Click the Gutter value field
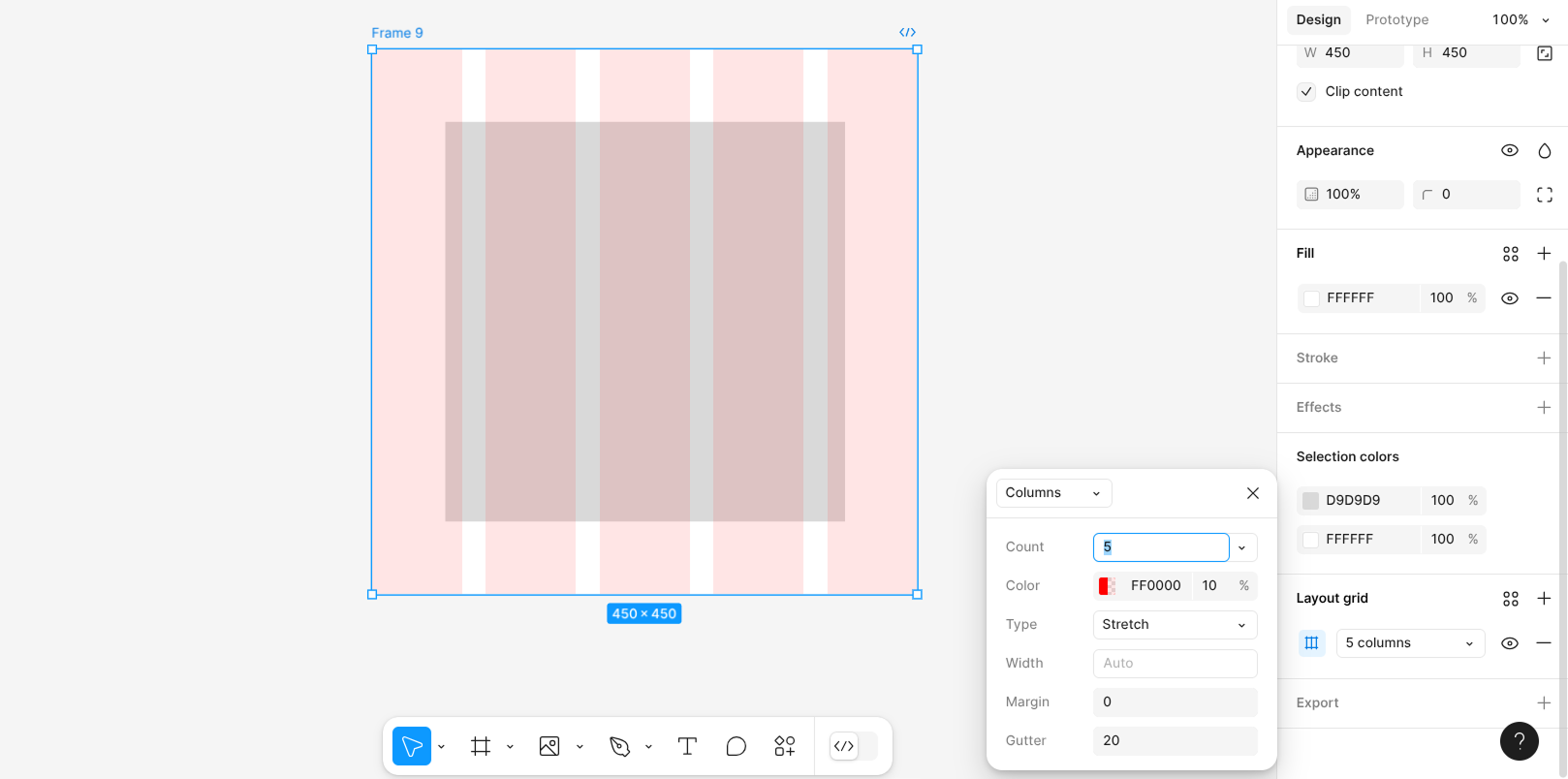This screenshot has width=1568, height=779. point(1175,741)
